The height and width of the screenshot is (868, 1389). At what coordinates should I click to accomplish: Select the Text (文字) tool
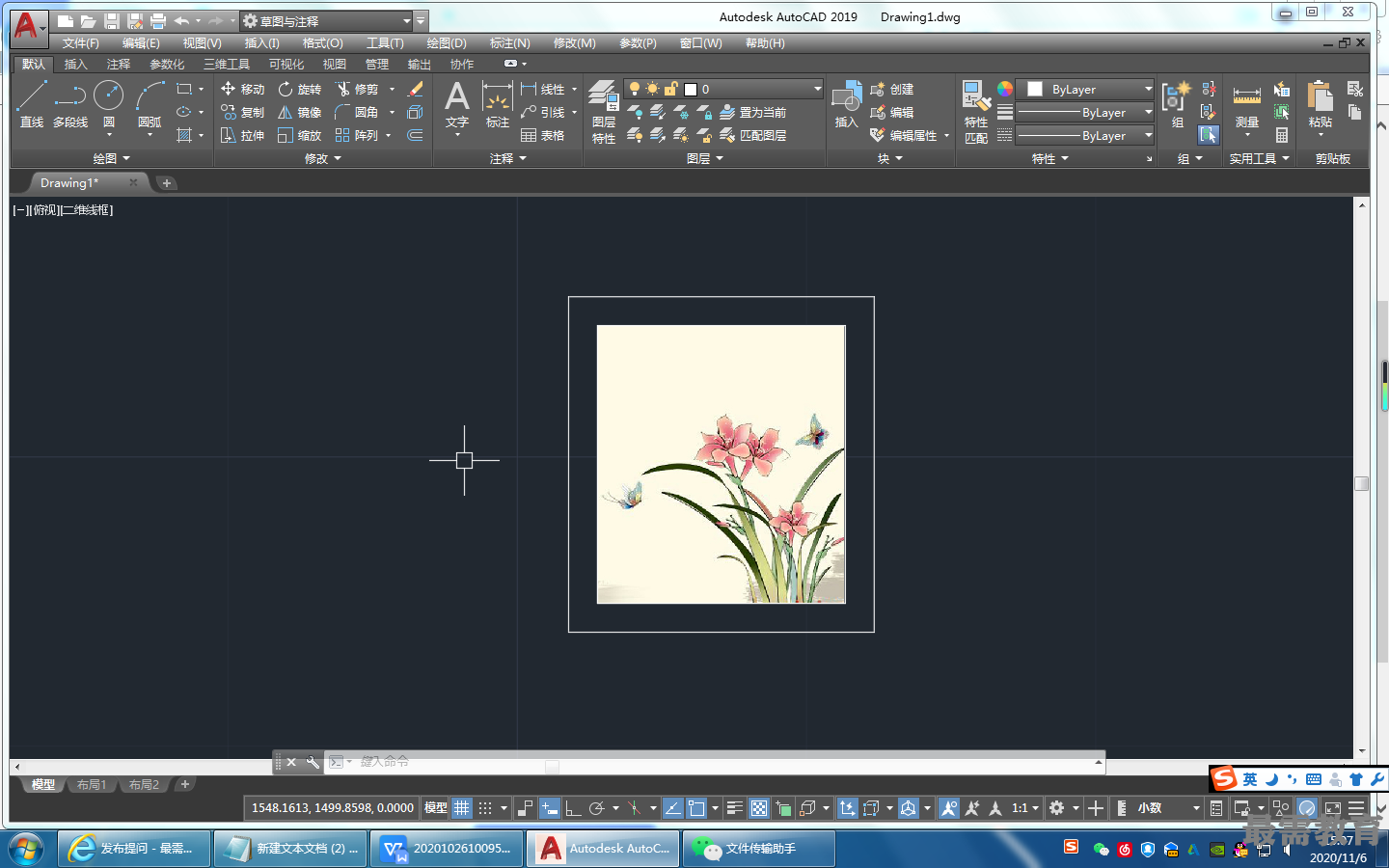(457, 104)
